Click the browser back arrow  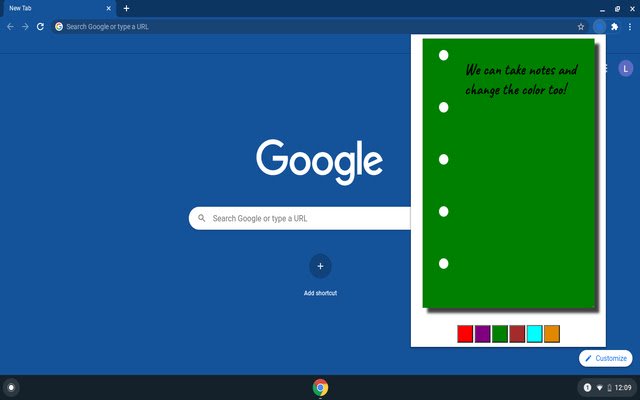click(x=10, y=27)
